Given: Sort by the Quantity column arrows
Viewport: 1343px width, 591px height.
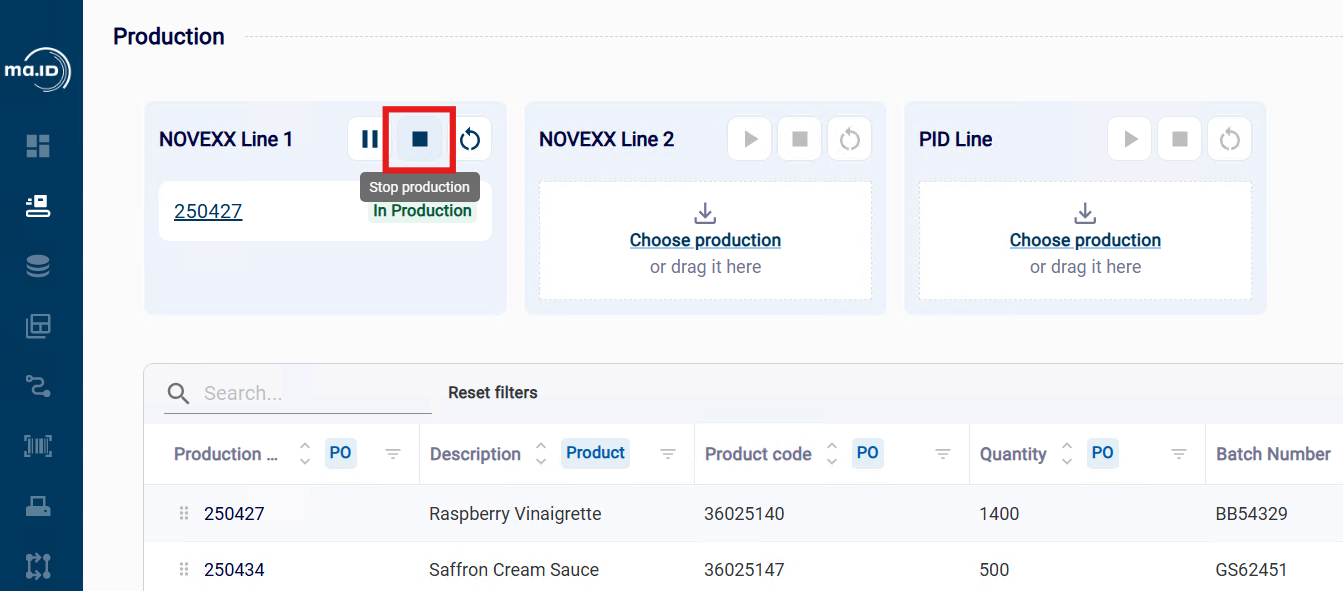Looking at the screenshot, I should (x=1067, y=454).
